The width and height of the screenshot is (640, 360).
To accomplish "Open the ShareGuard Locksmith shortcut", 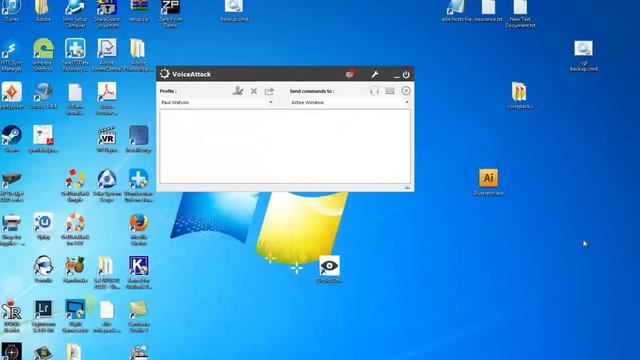I will tap(107, 13).
